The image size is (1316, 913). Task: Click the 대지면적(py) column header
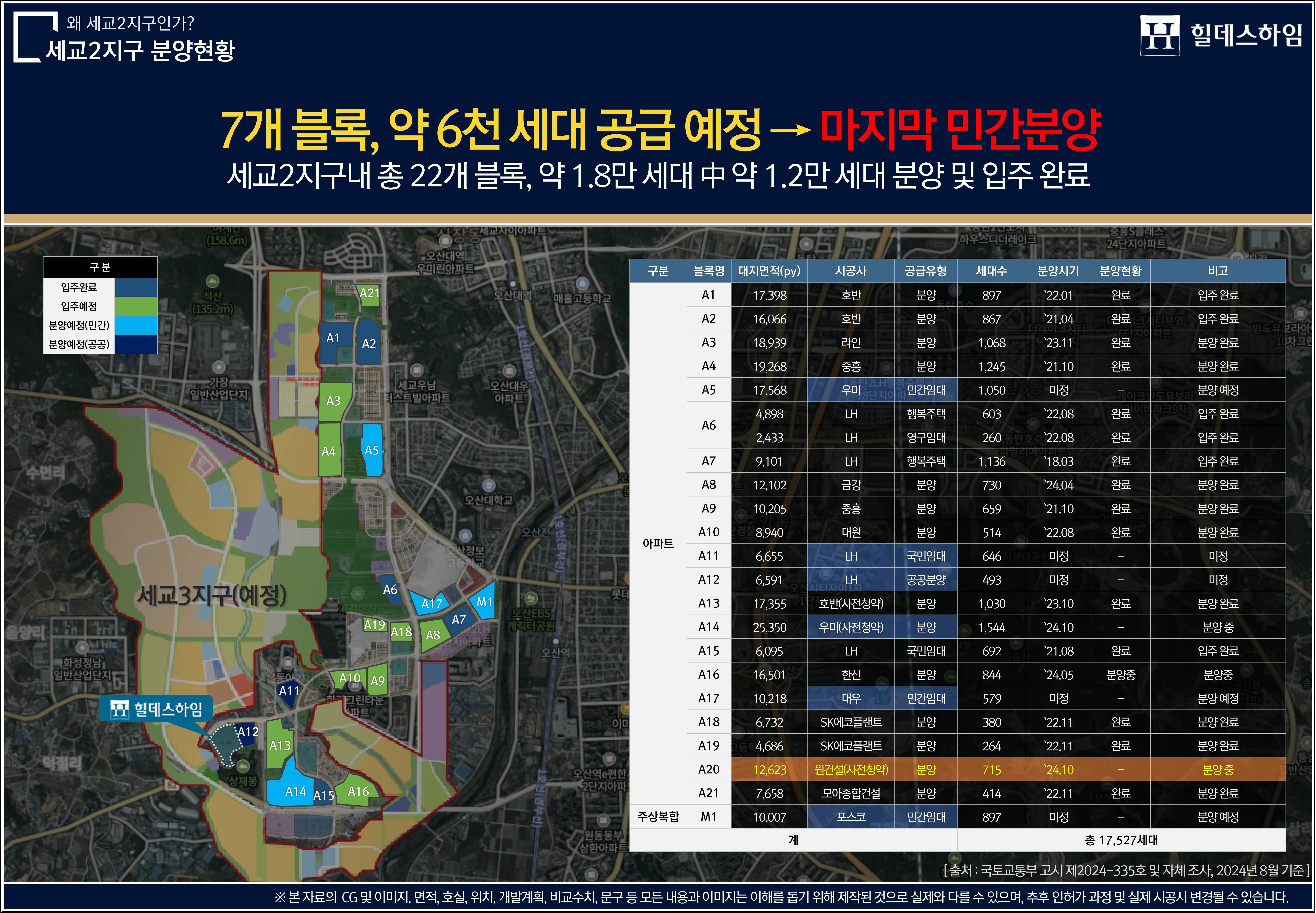769,271
